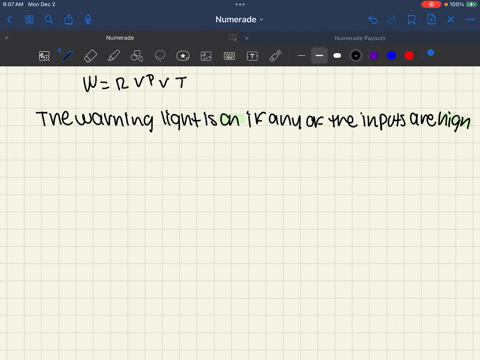Add a new page

[431, 20]
